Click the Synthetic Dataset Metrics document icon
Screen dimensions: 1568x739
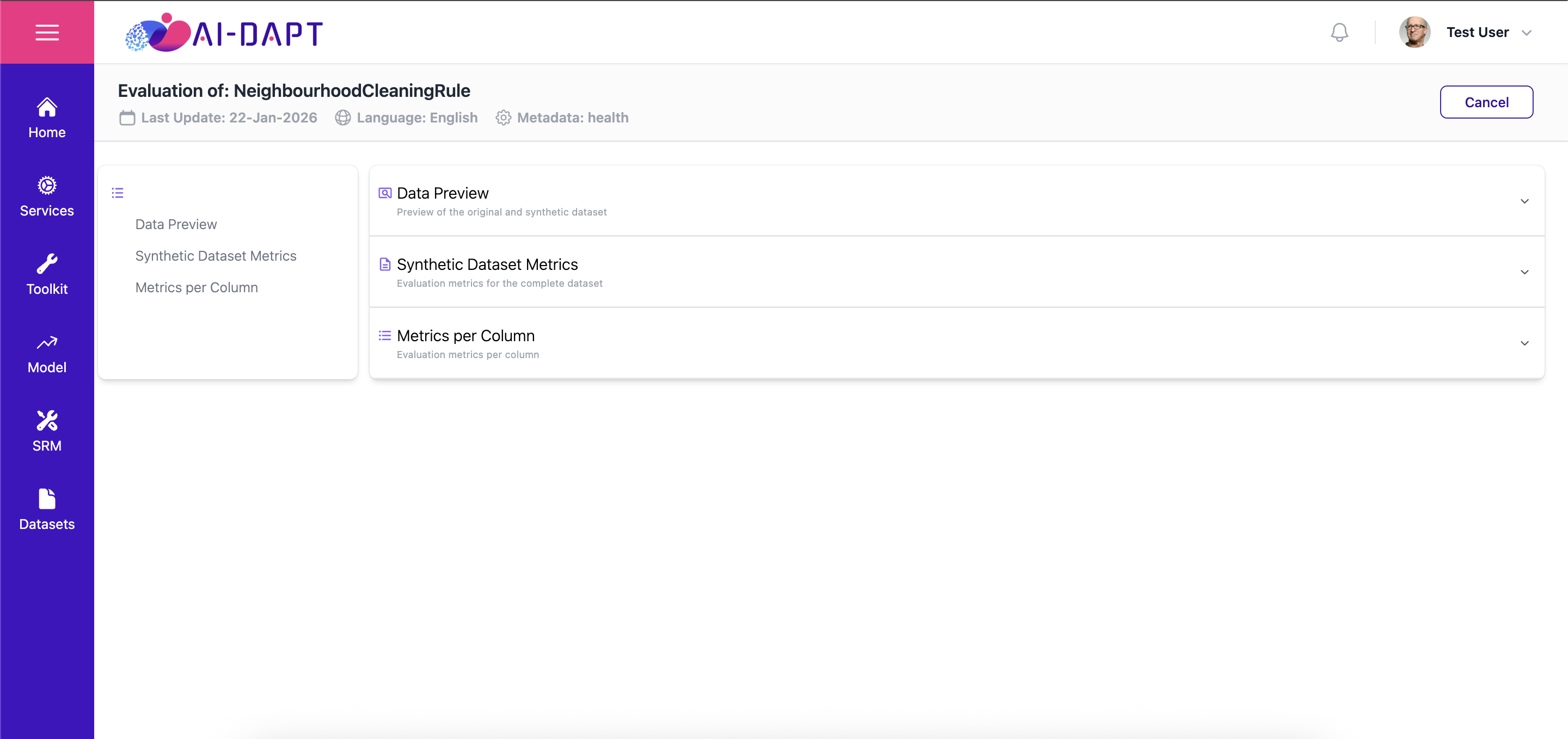point(385,264)
